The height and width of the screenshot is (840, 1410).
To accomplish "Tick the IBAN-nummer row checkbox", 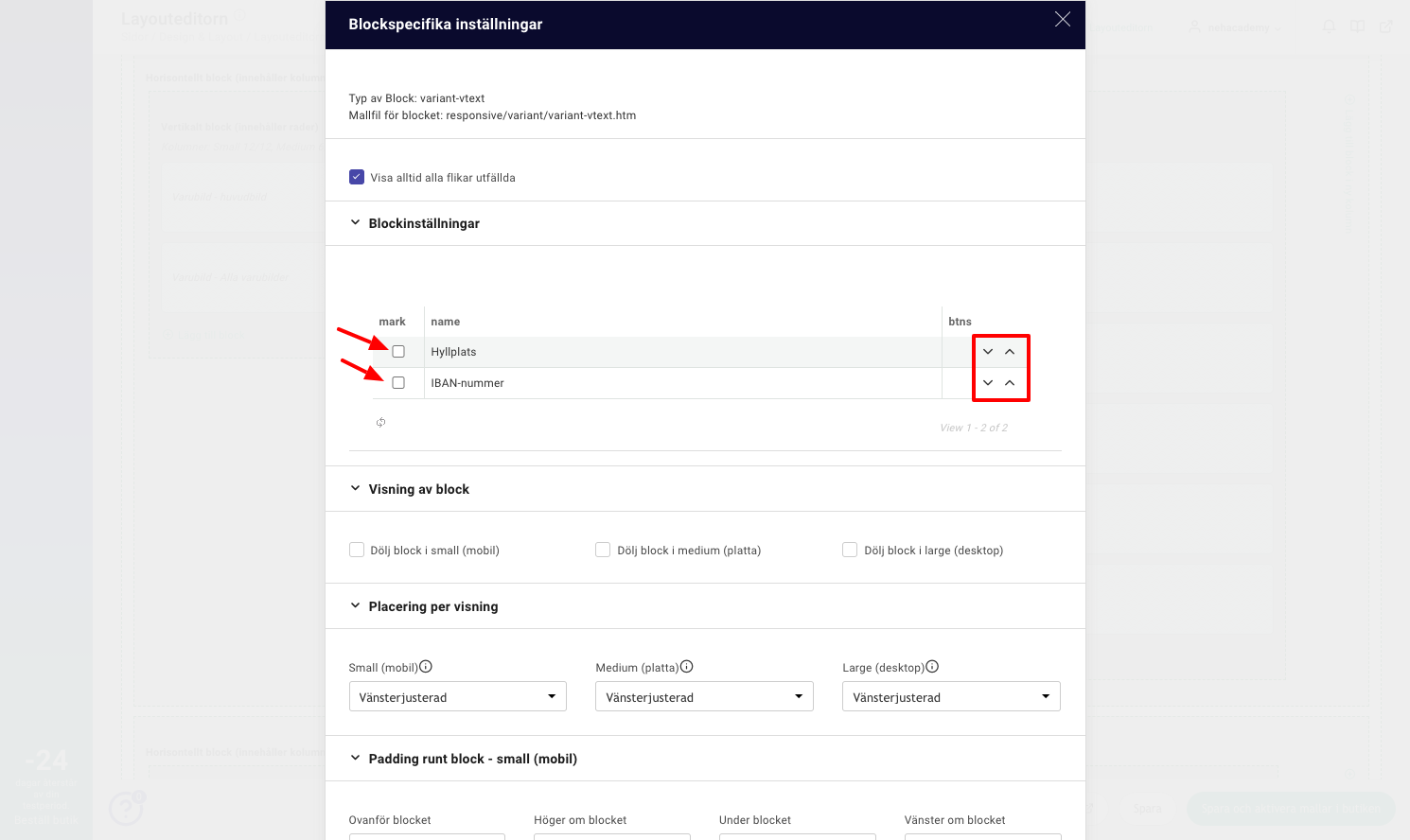I will (x=398, y=383).
